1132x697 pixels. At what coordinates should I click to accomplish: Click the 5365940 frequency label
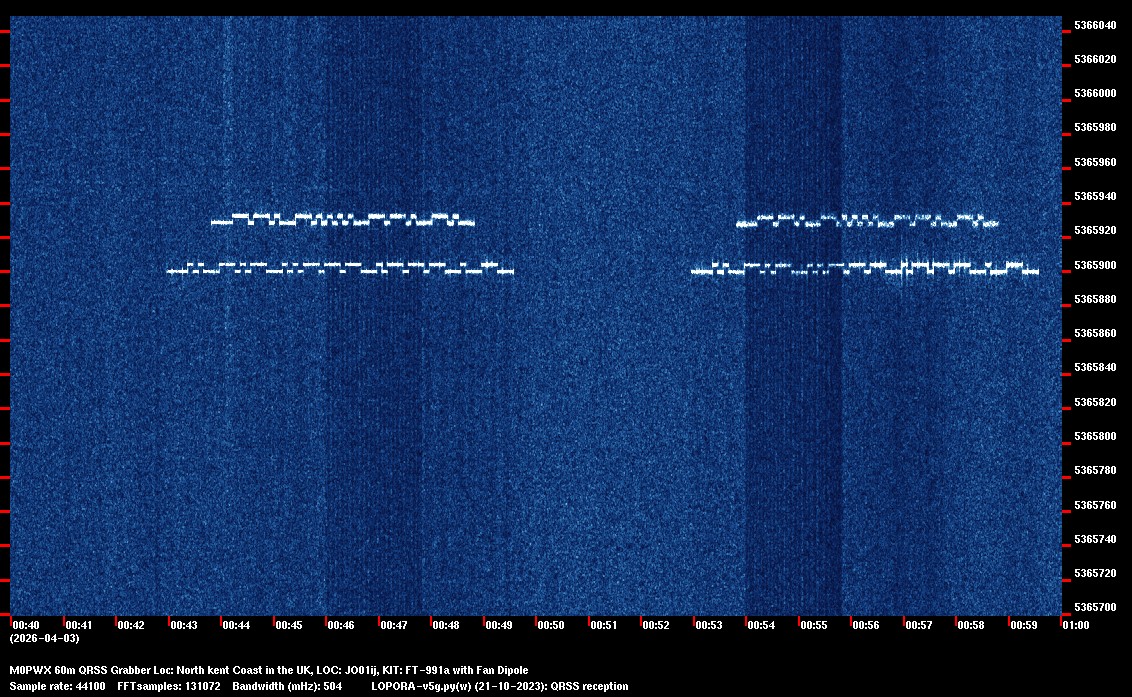pos(1095,197)
